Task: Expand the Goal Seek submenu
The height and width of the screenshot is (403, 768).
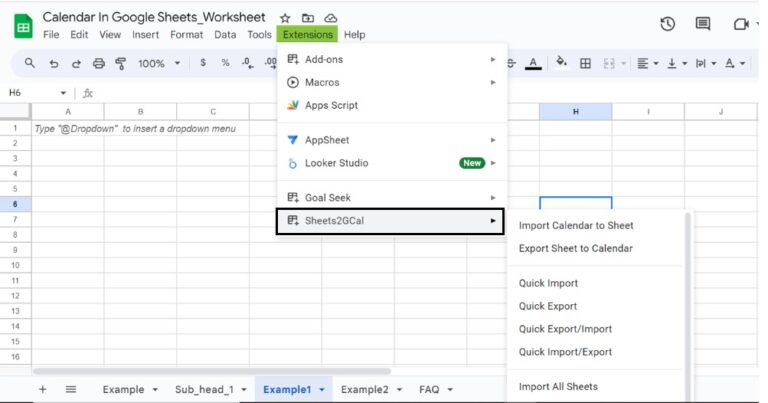Action: pos(493,198)
